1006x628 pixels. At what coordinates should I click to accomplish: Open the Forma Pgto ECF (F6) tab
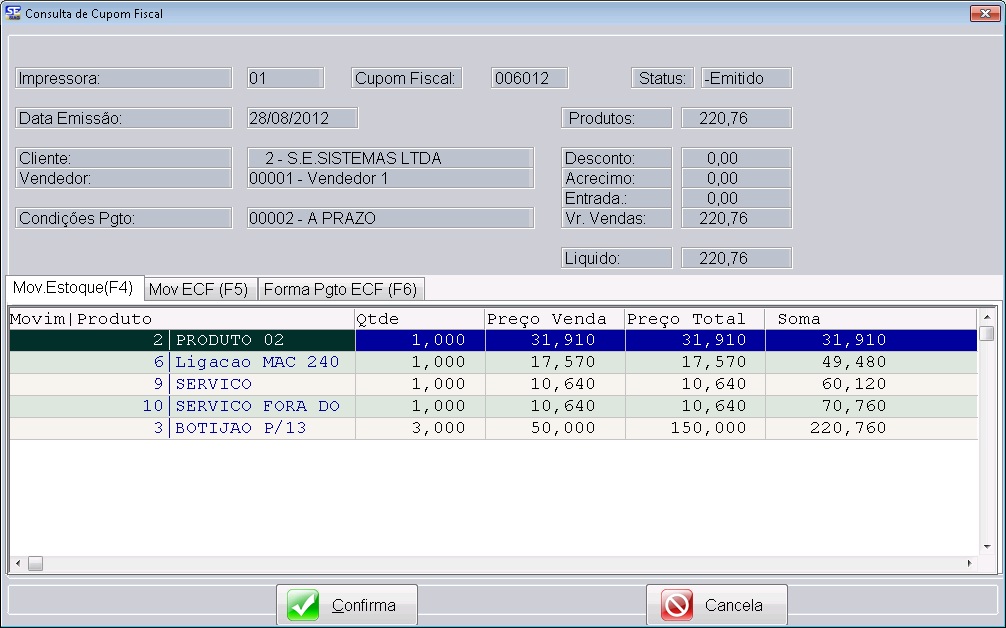pos(340,289)
